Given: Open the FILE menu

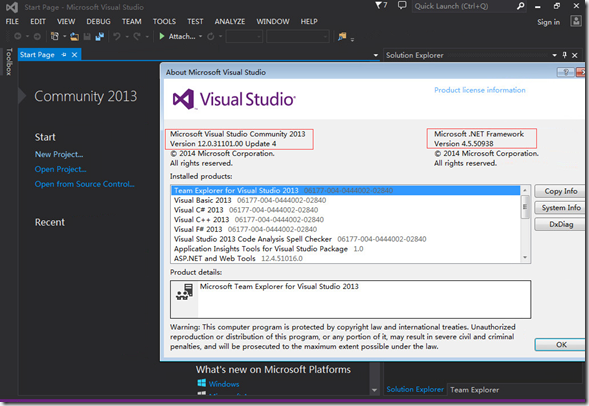Looking at the screenshot, I should click(12, 21).
